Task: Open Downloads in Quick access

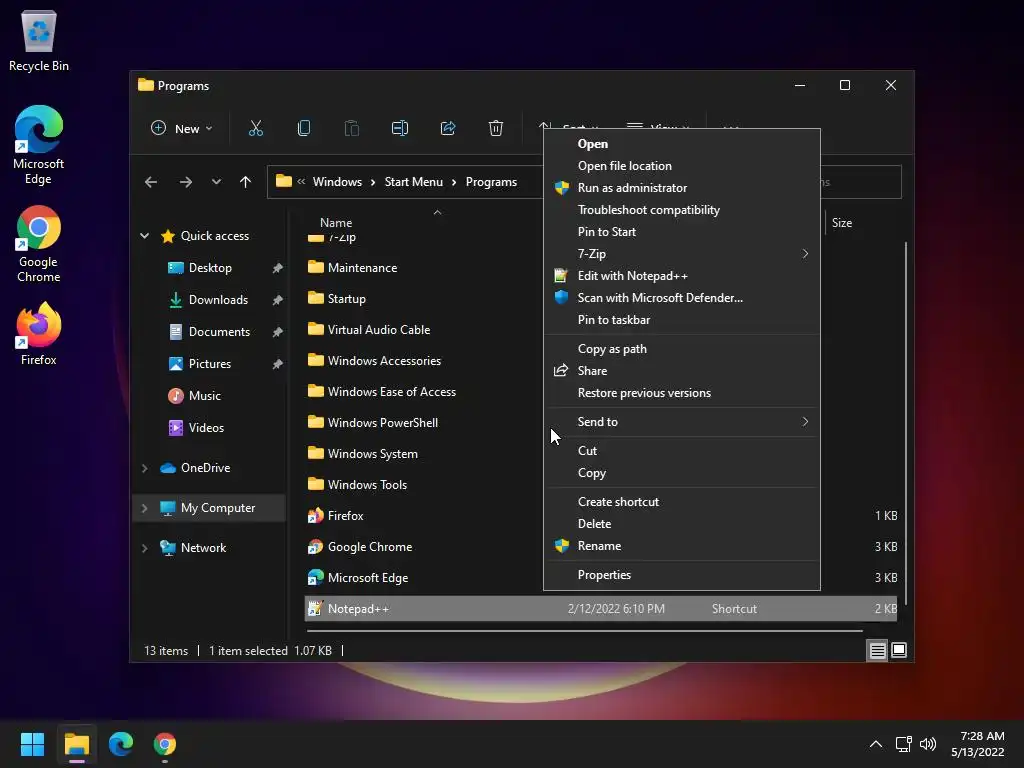Action: tap(218, 300)
